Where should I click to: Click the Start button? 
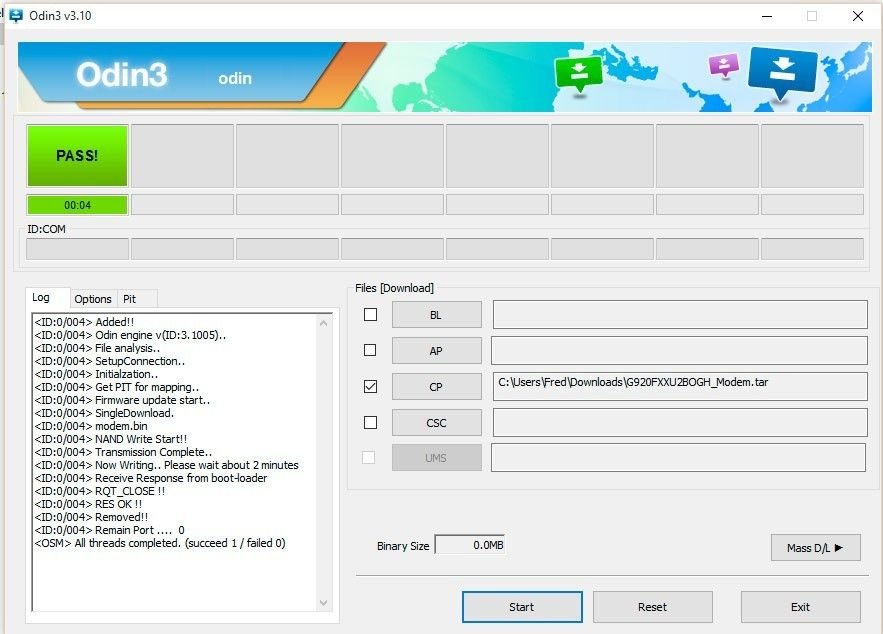(522, 607)
